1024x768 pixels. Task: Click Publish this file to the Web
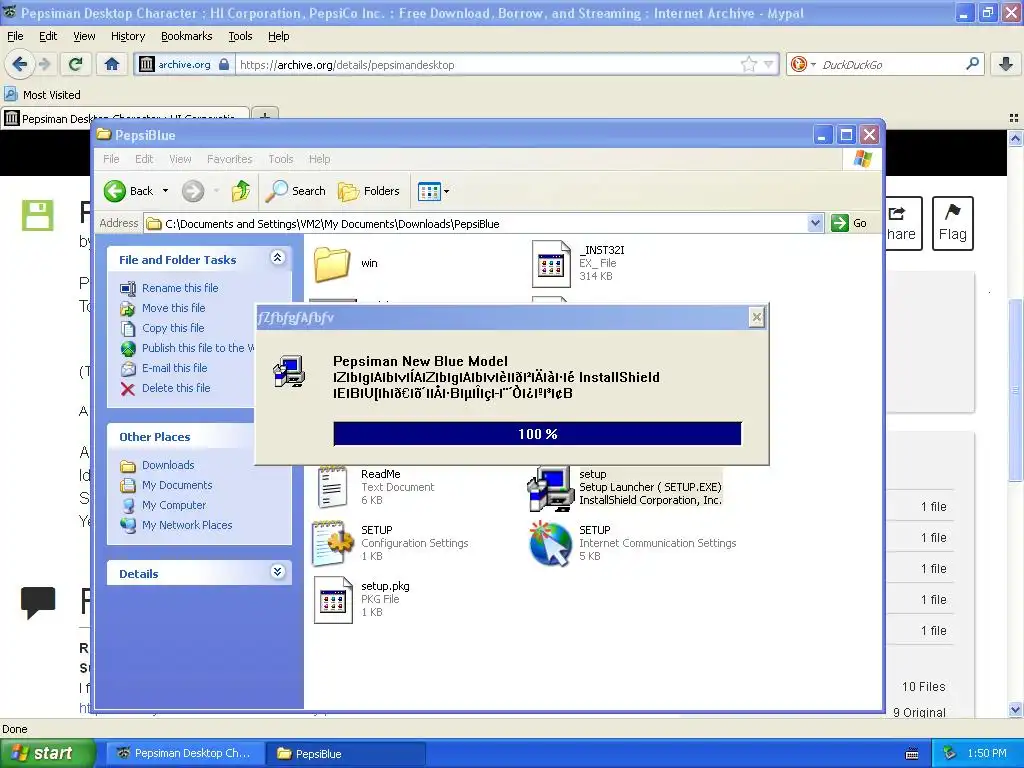(198, 348)
